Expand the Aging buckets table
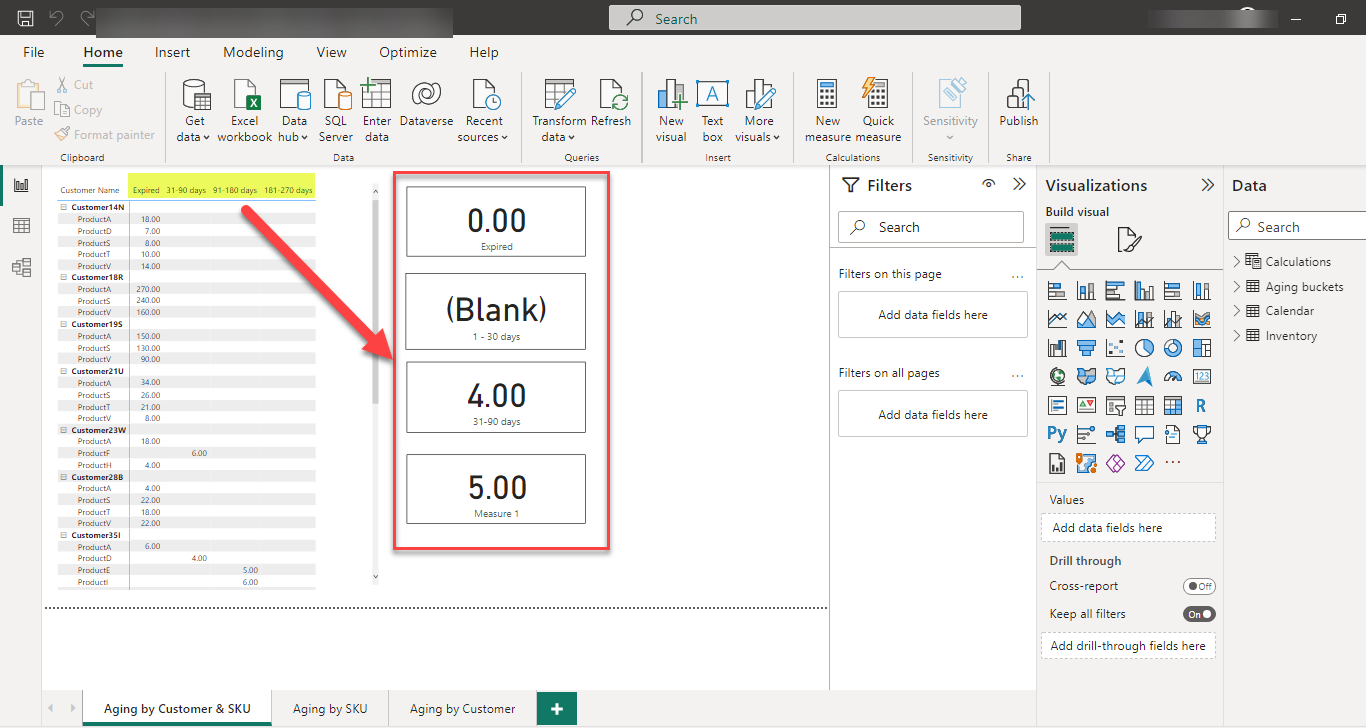Image resolution: width=1366 pixels, height=728 pixels. pyautogui.click(x=1237, y=286)
